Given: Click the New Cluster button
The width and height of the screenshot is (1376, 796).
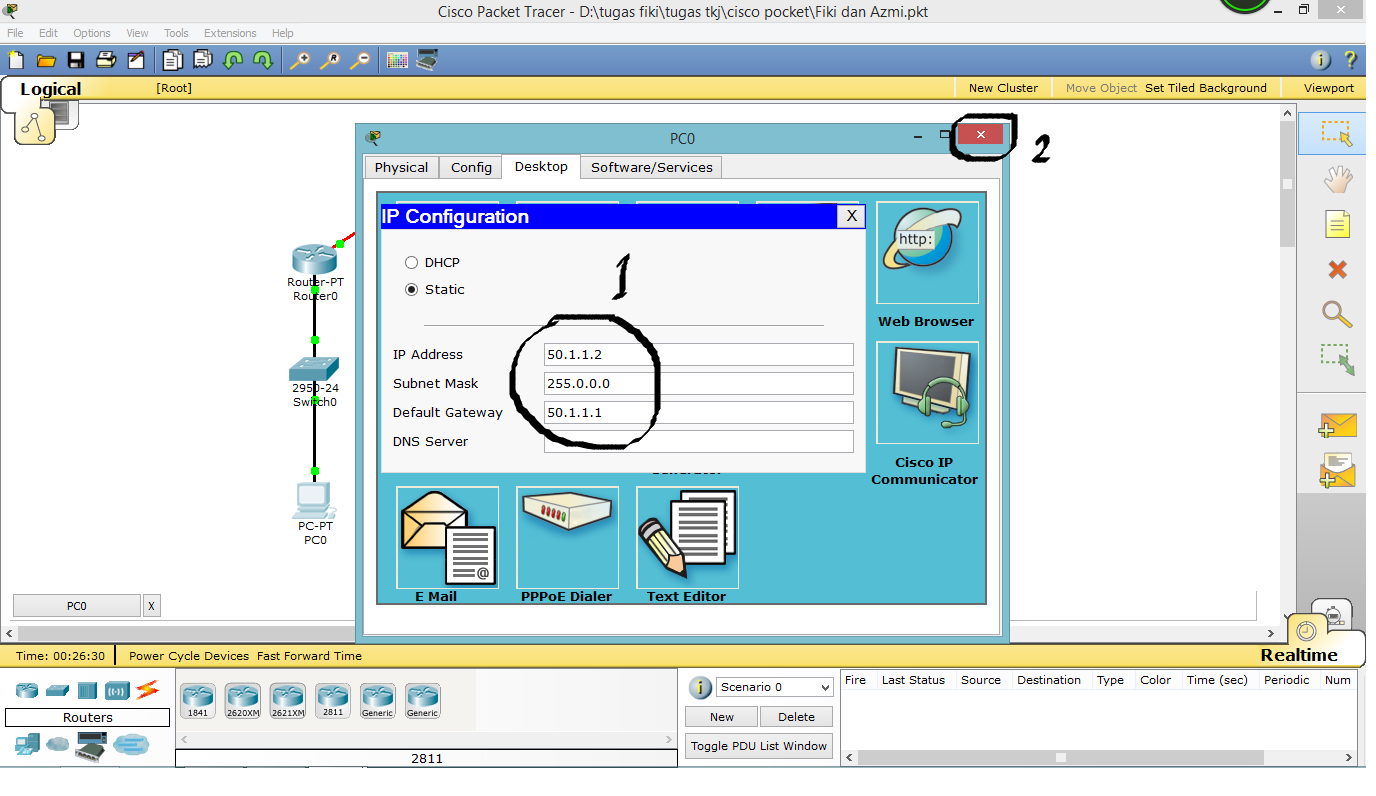Looking at the screenshot, I should [x=1003, y=88].
